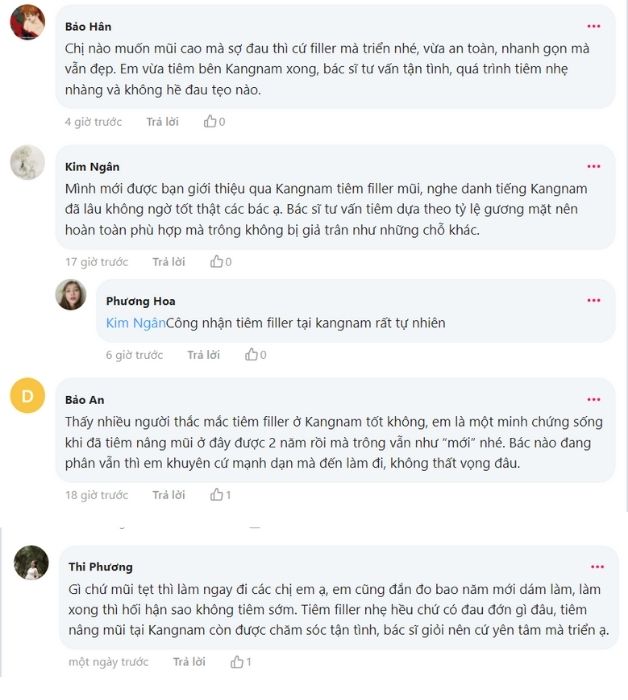This screenshot has width=628, height=700.
Task: Open three-dot menu on Kim Ngân's comment
Action: [x=594, y=166]
